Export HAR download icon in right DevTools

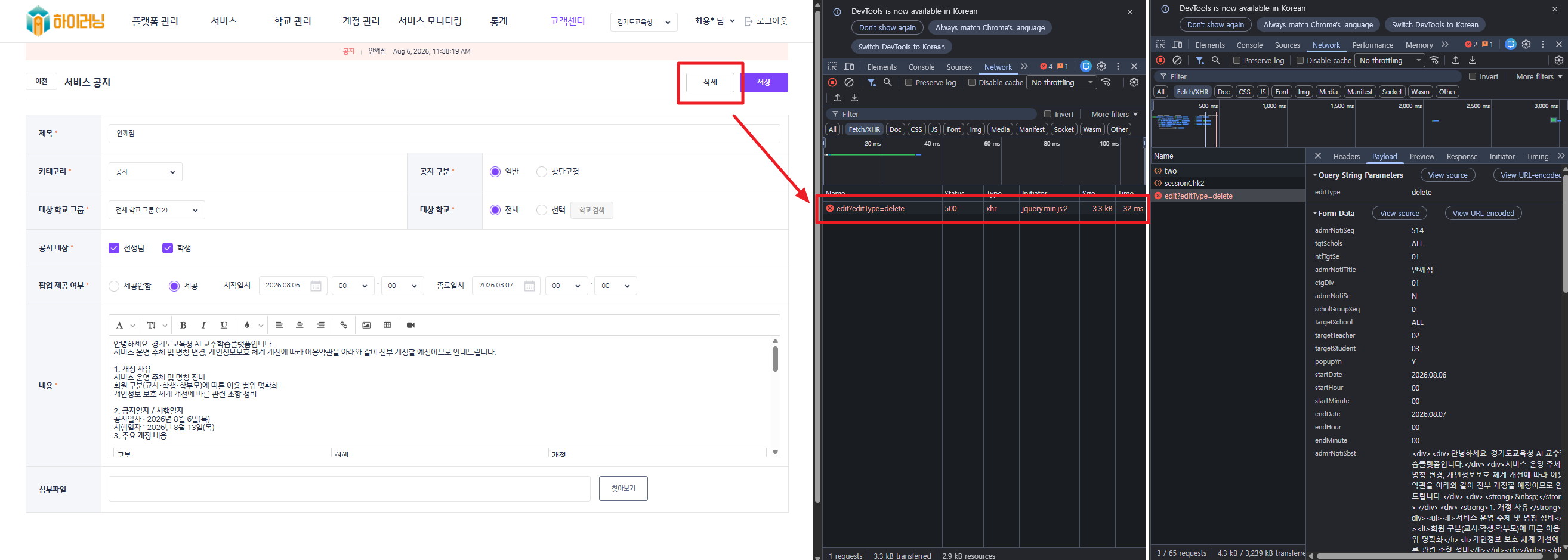(1473, 60)
